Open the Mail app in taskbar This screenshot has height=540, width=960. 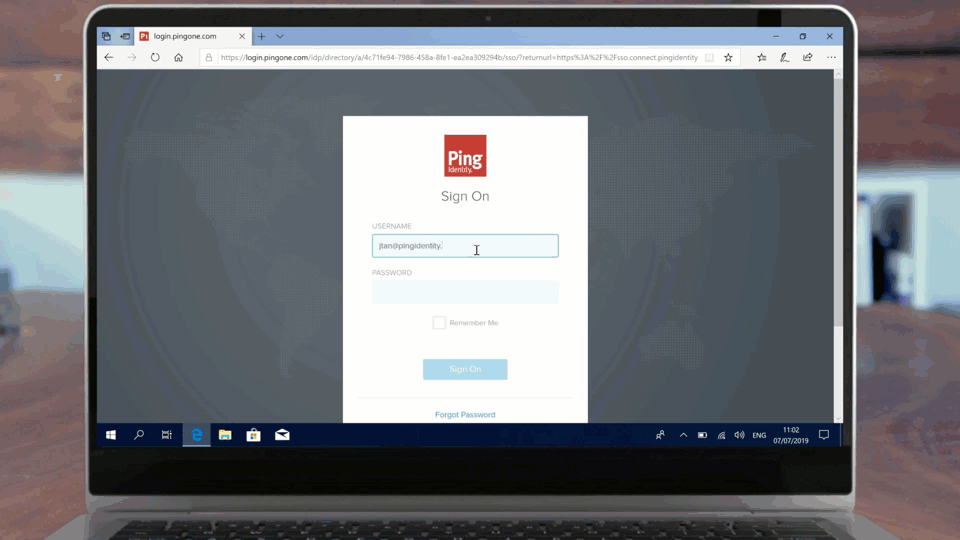tap(282, 435)
